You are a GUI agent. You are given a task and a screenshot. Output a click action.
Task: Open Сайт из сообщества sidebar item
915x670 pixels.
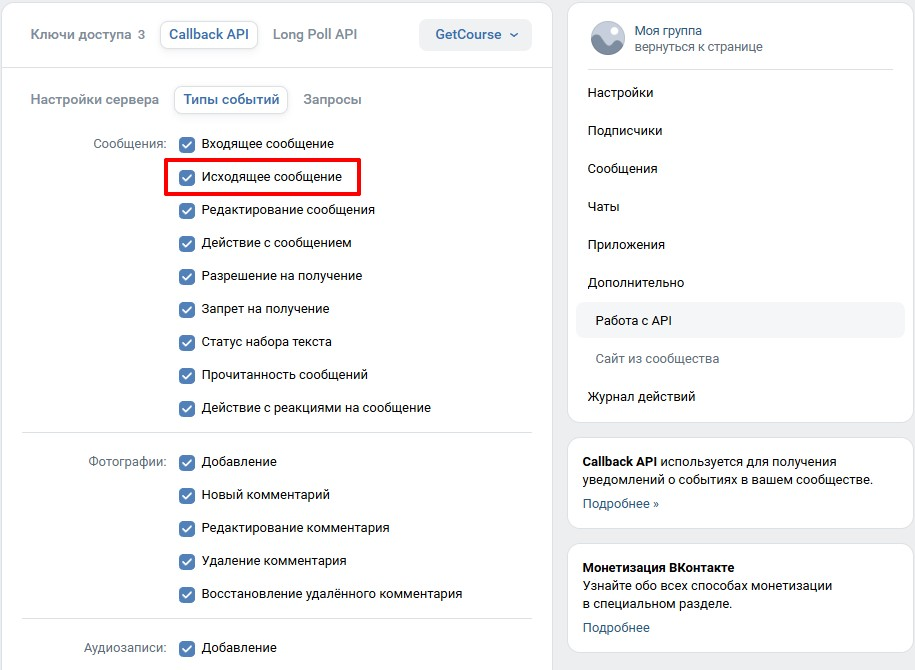[657, 359]
